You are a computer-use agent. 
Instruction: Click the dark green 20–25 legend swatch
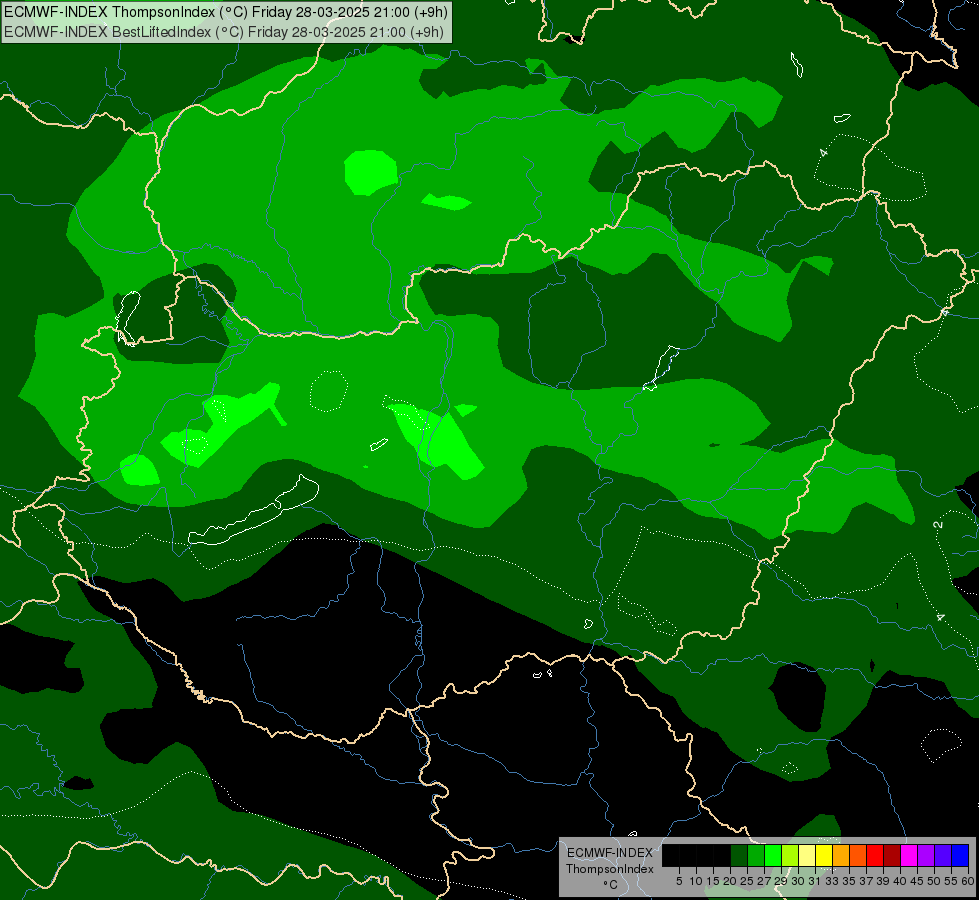coord(739,855)
